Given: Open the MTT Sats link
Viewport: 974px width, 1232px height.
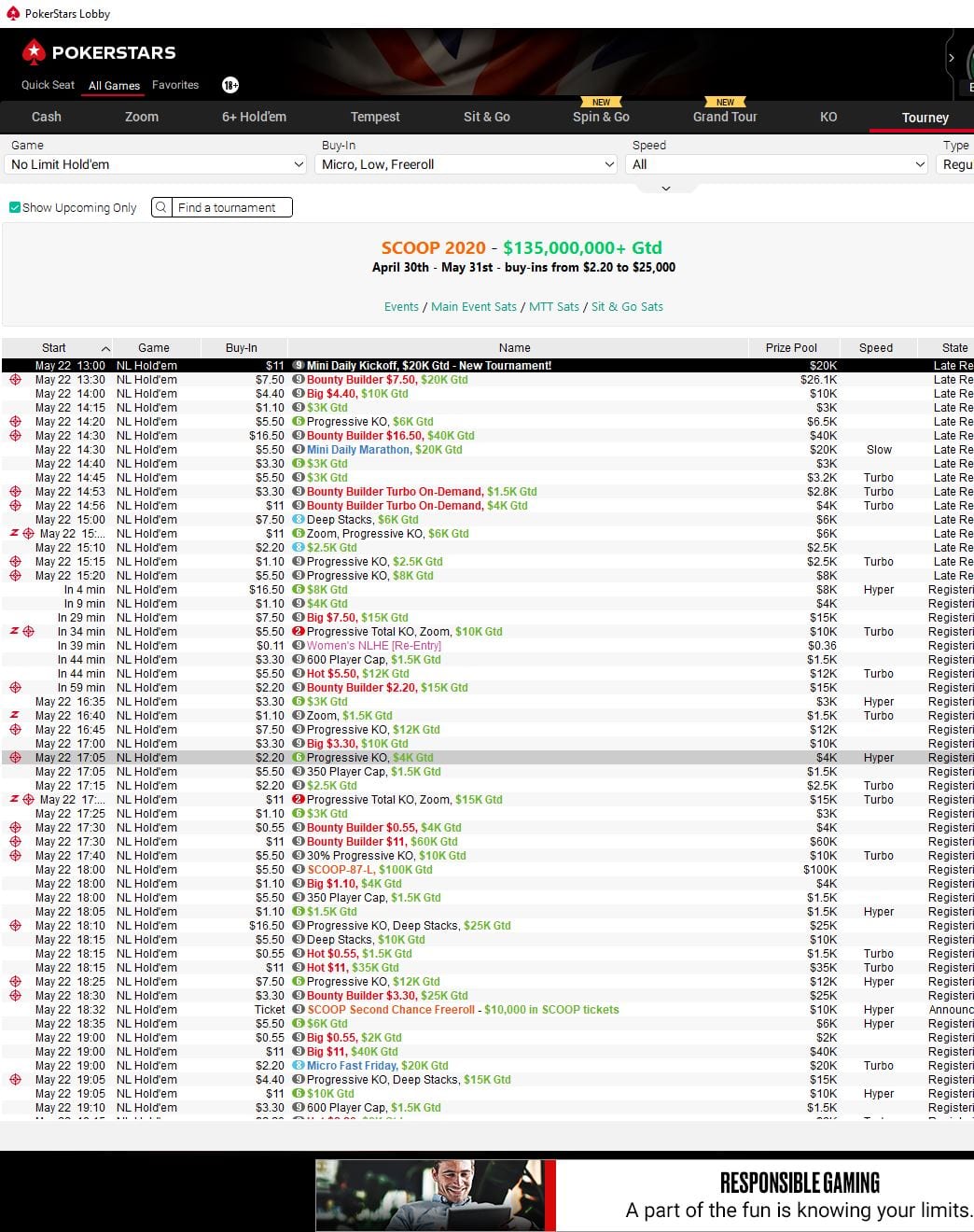Looking at the screenshot, I should coord(554,306).
